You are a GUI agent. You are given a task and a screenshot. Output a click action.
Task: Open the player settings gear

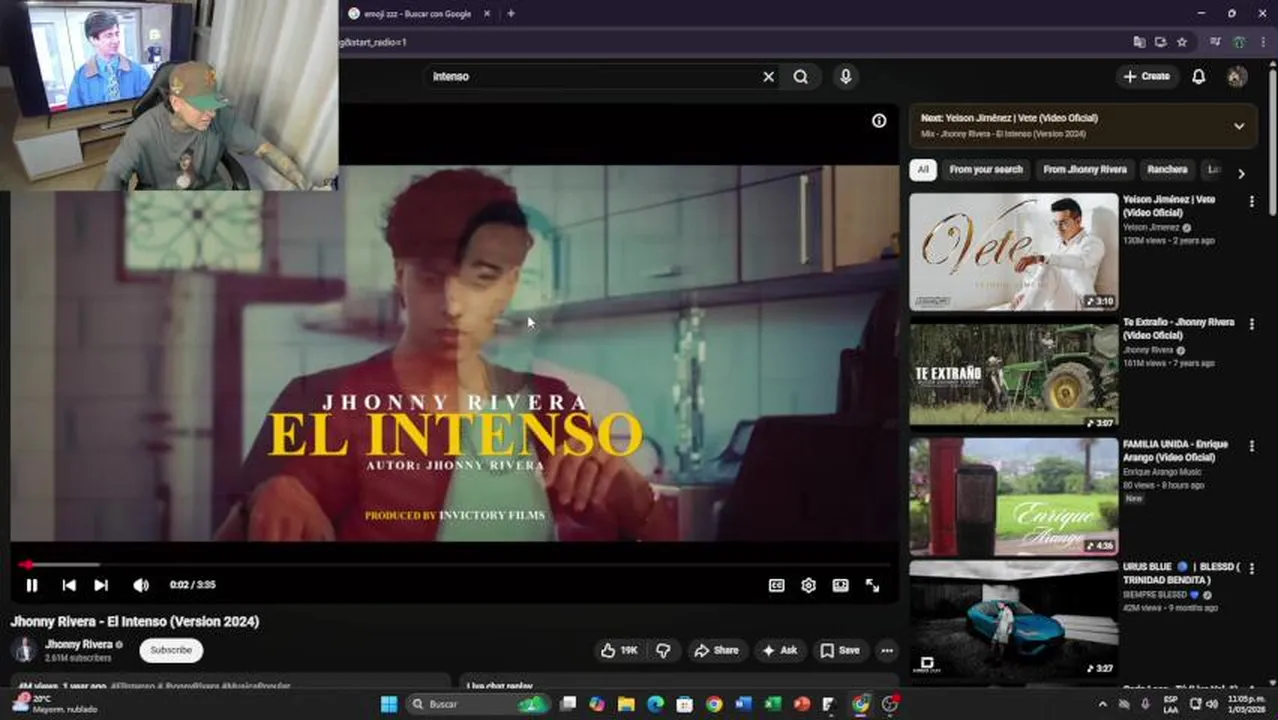(x=808, y=585)
